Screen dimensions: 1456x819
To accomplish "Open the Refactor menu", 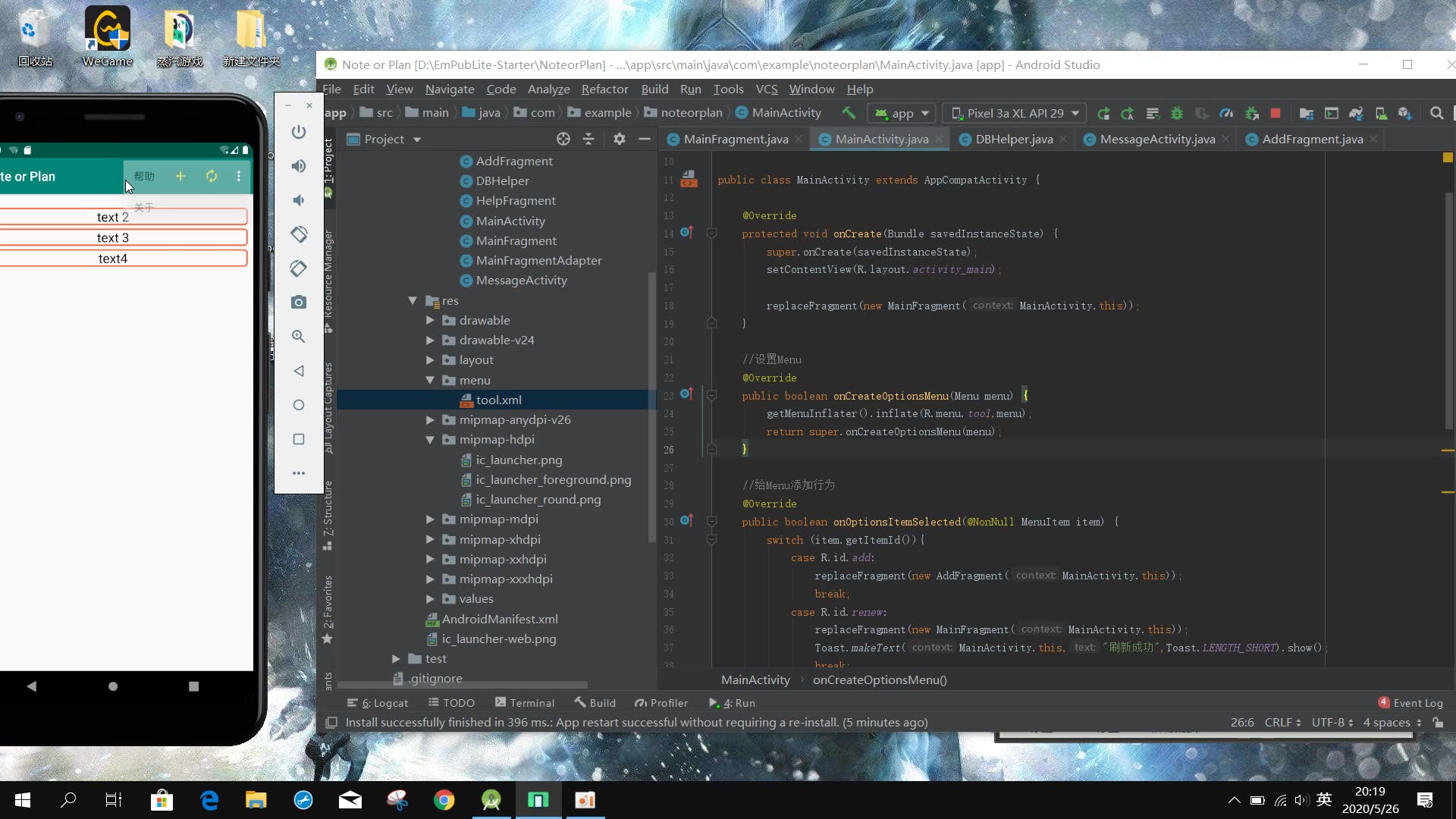I will (x=604, y=89).
